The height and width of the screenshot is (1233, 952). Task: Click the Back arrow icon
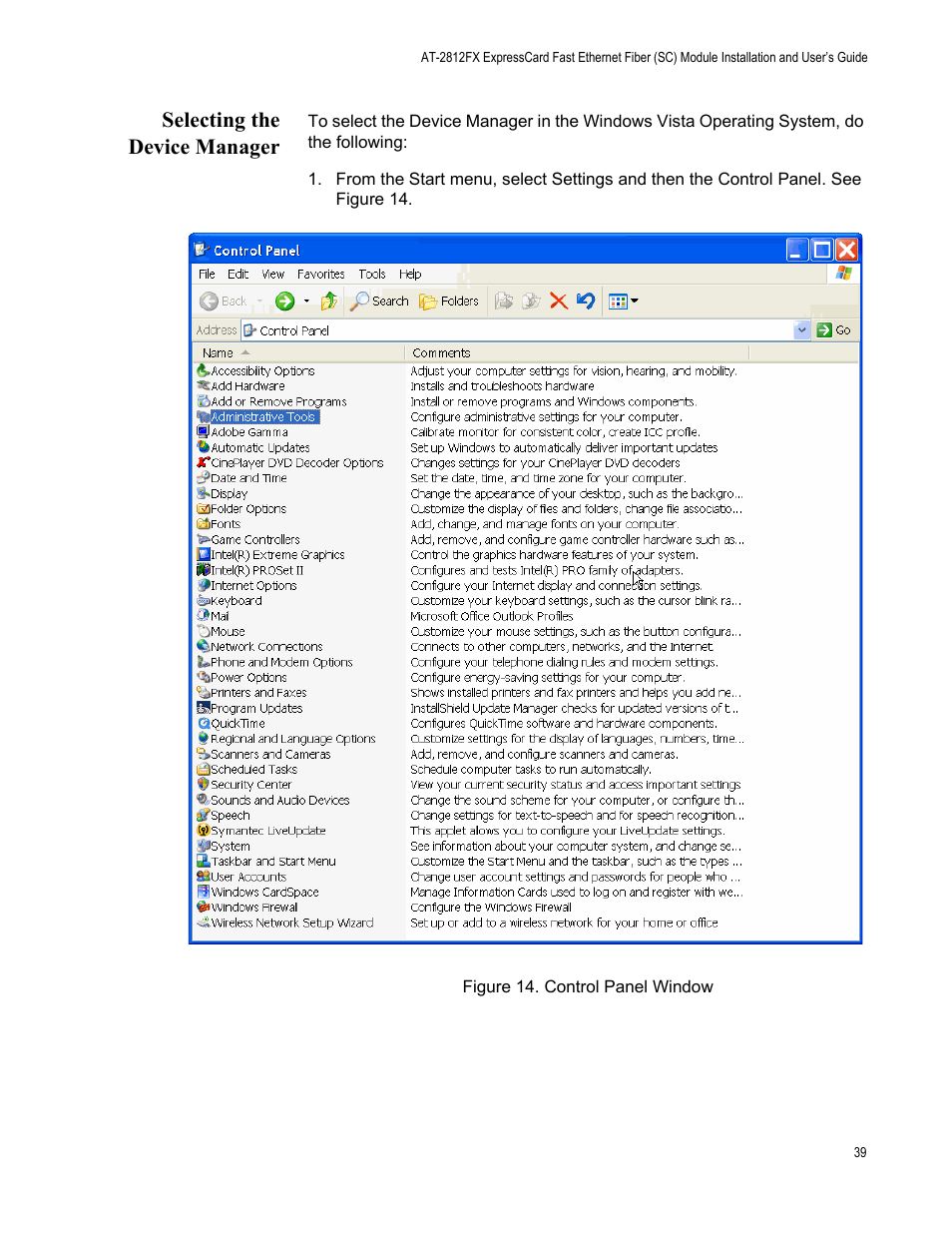click(x=209, y=302)
